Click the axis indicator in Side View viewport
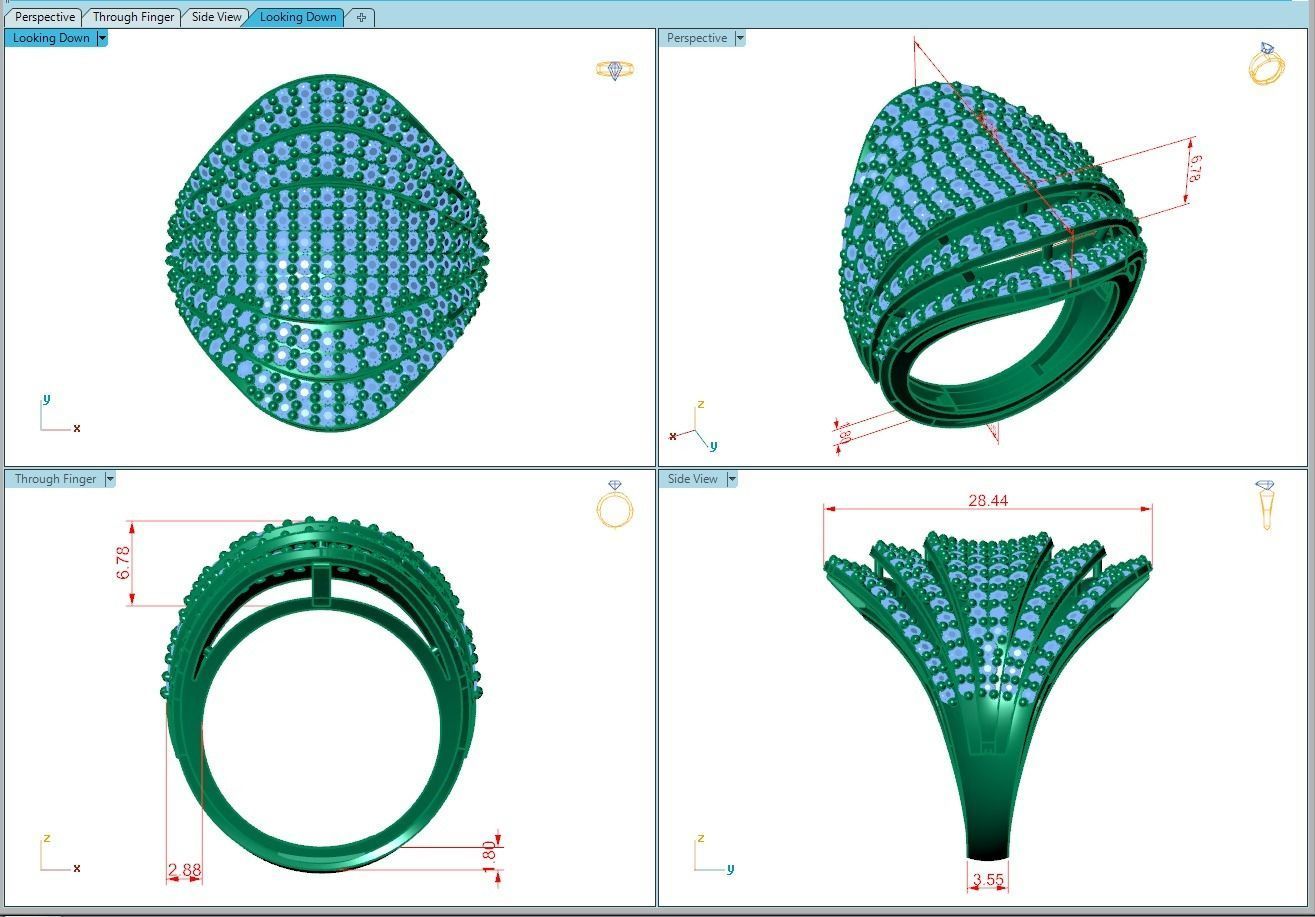Viewport: 1315px width, 917px height. point(714,854)
